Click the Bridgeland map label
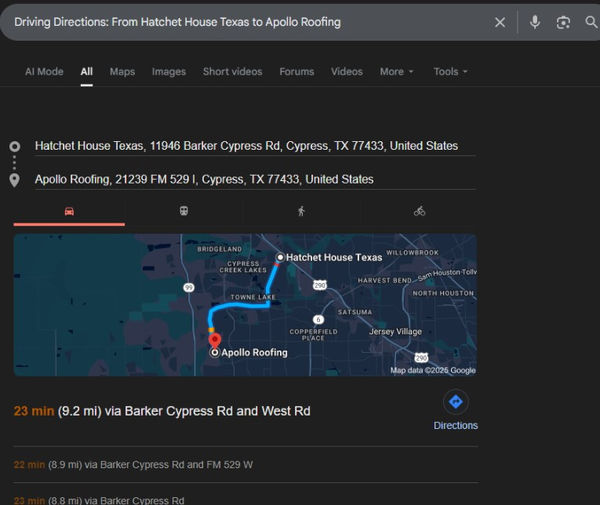 (x=220, y=249)
